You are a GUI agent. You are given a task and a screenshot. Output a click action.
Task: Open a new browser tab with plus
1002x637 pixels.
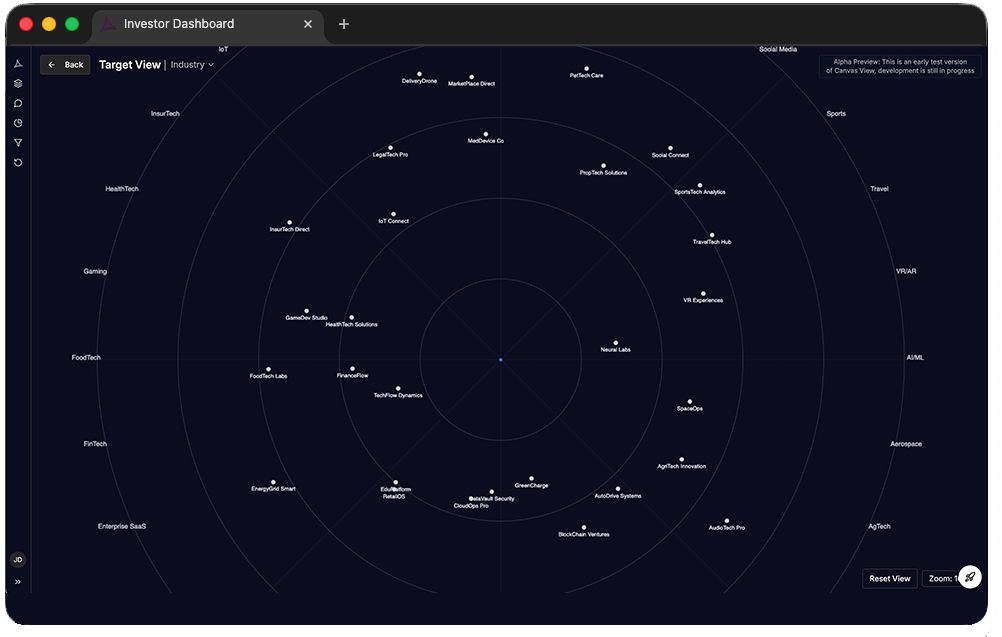344,24
